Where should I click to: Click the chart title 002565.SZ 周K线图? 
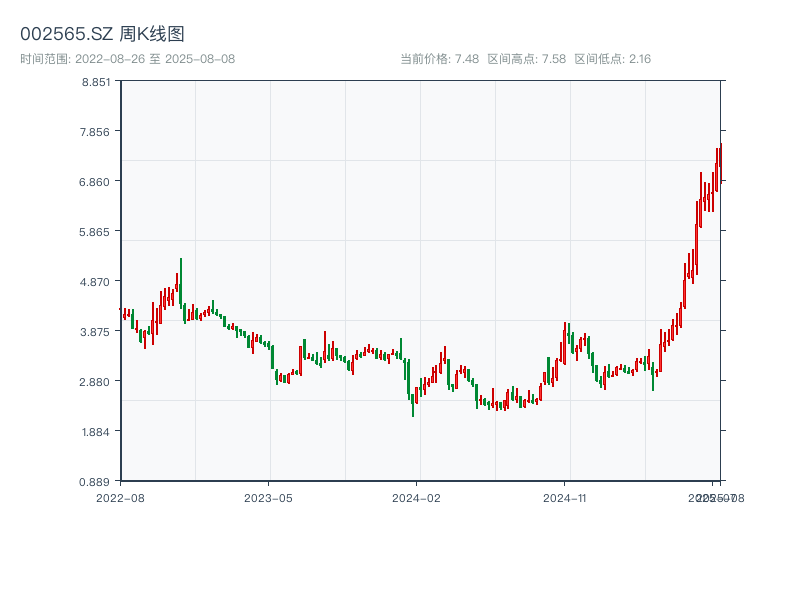[102, 34]
